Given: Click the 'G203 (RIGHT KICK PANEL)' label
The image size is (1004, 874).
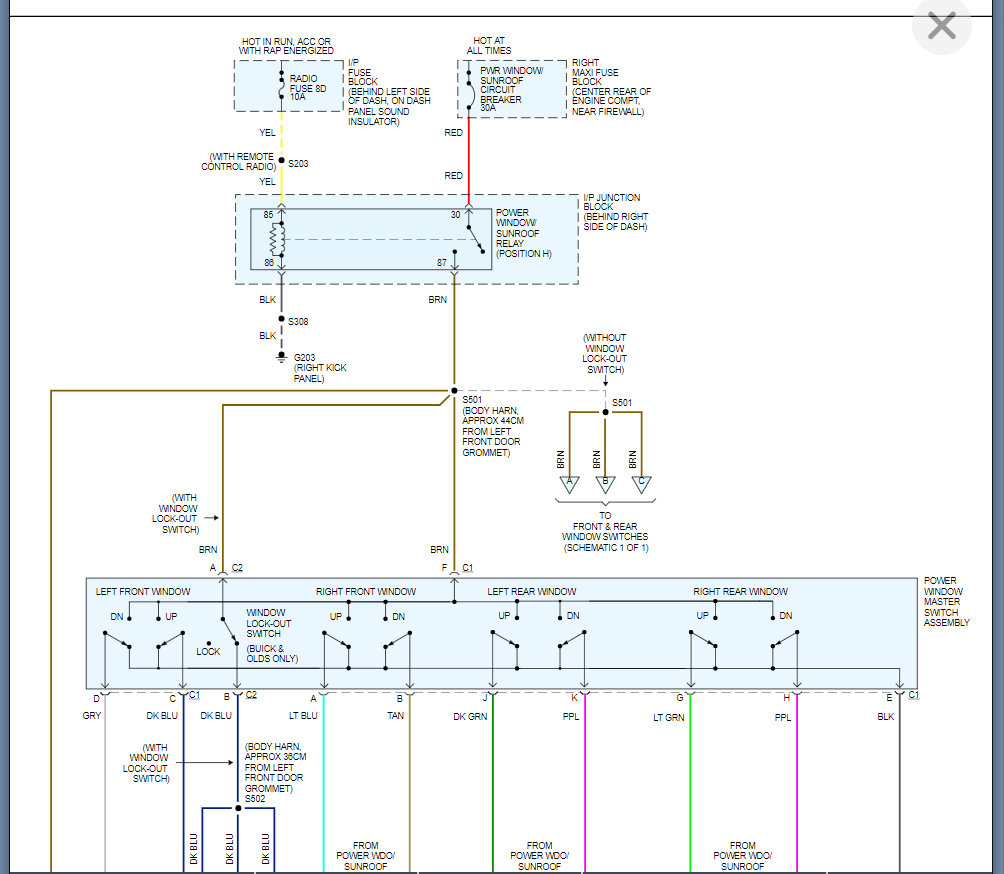Looking at the screenshot, I should click(320, 368).
